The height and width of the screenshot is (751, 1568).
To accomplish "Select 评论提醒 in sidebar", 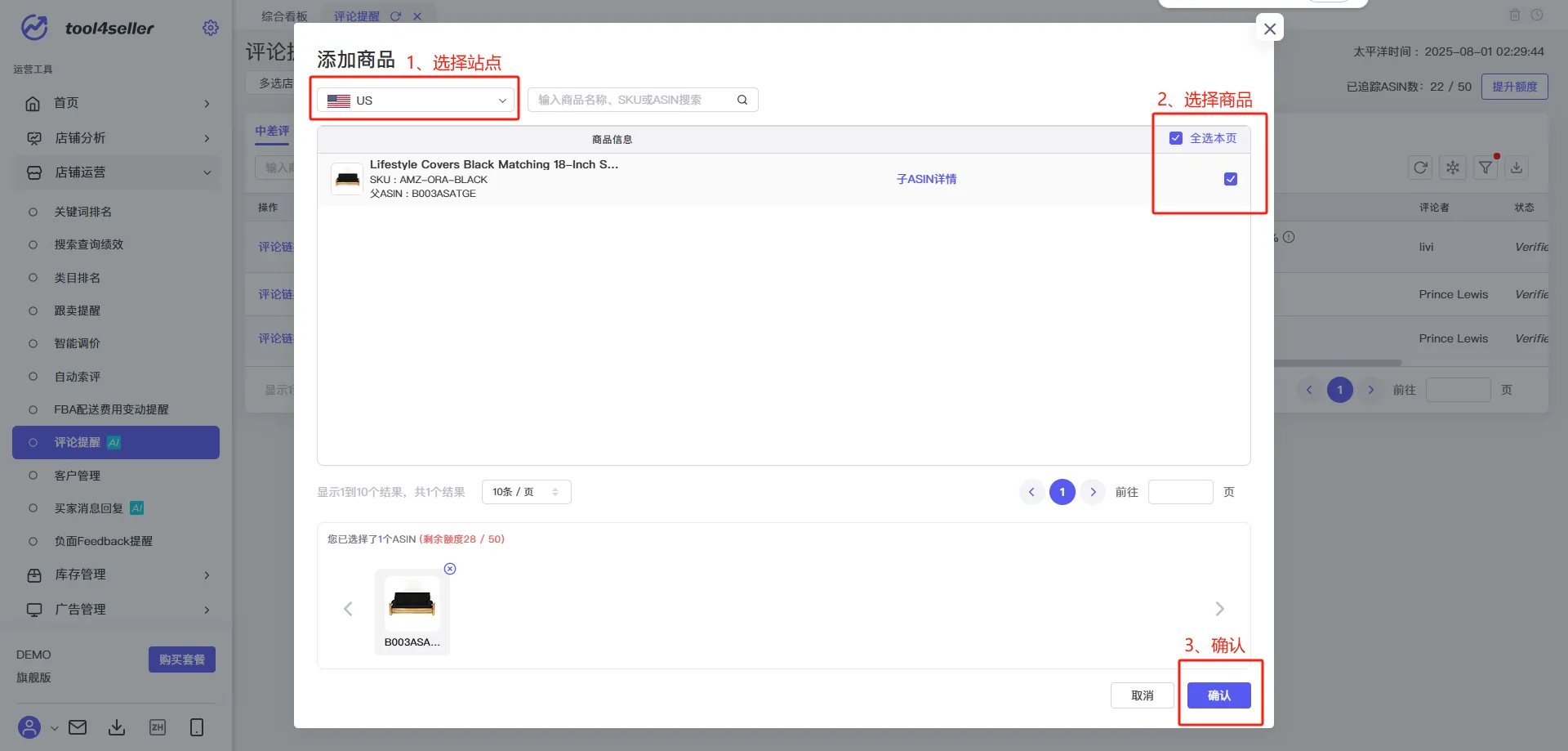I will [116, 442].
